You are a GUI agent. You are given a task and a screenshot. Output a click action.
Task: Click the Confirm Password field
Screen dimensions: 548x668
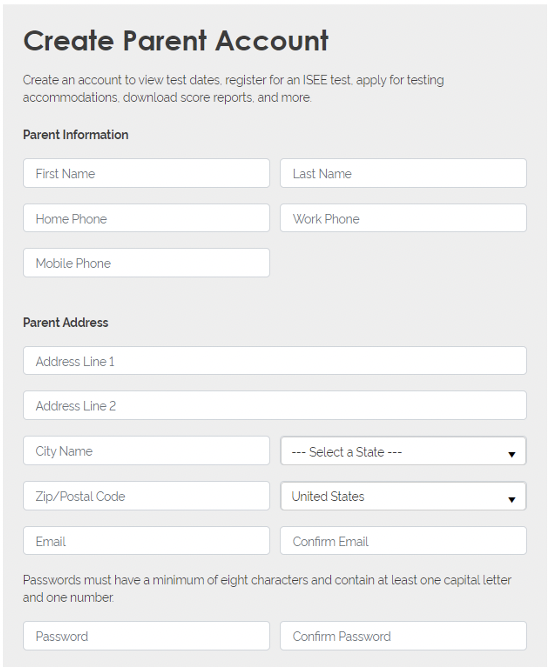403,636
